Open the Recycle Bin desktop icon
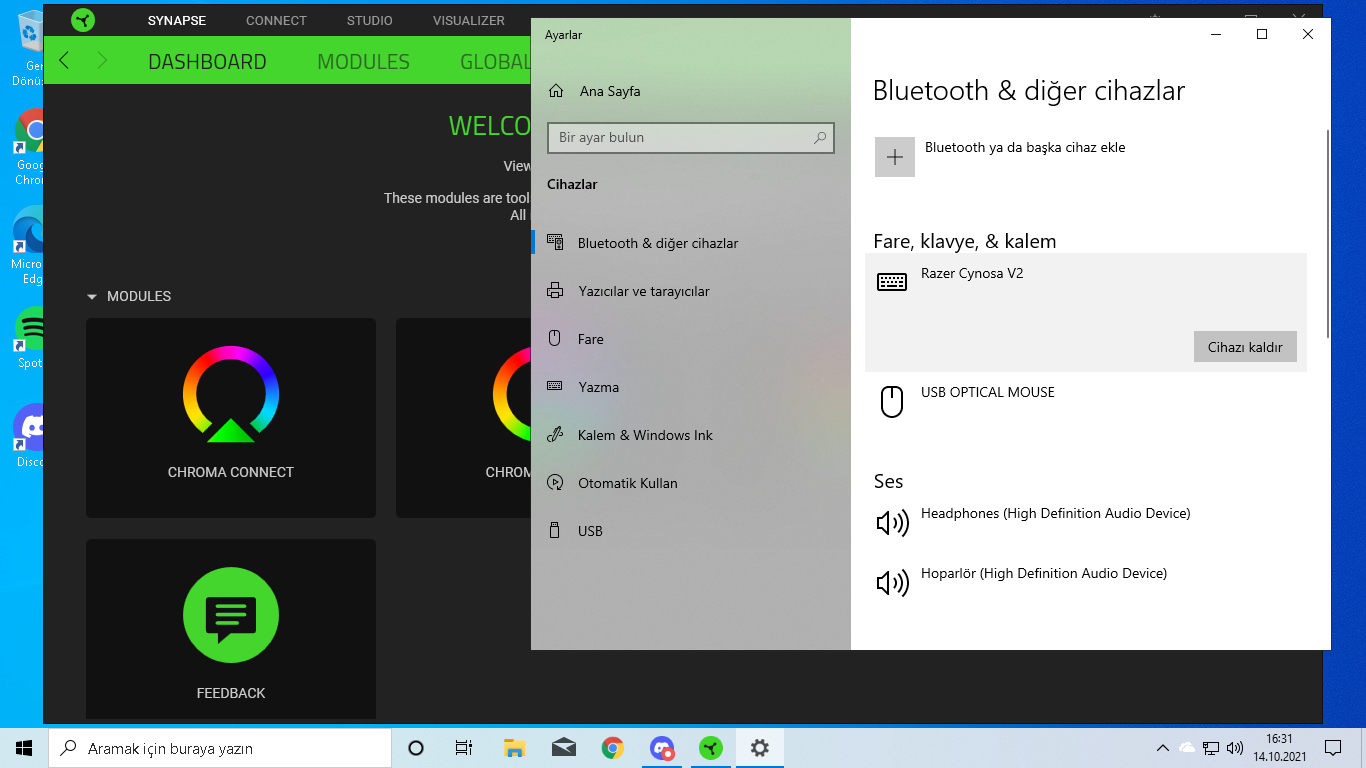 point(29,48)
